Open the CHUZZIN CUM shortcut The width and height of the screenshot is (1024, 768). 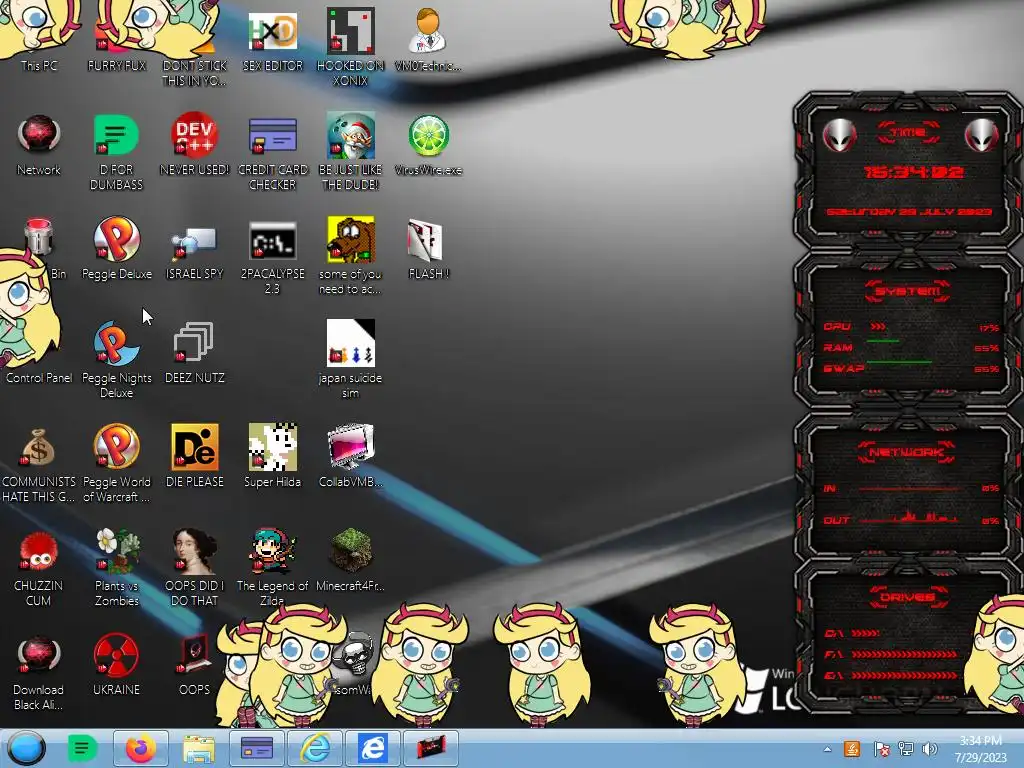coord(39,567)
